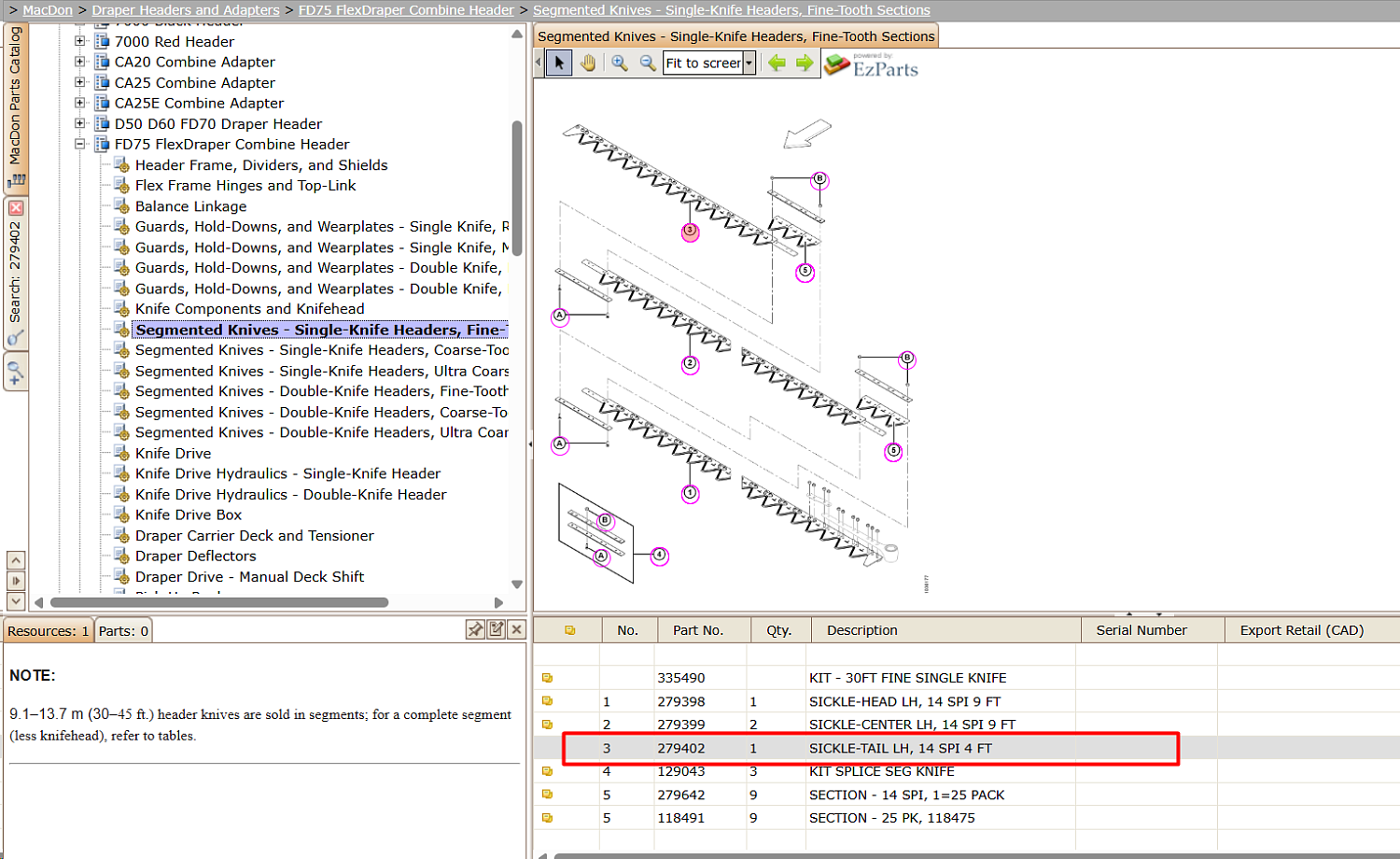Go to next diagram with green right arrow
Screen dimensions: 1400x859
click(805, 63)
